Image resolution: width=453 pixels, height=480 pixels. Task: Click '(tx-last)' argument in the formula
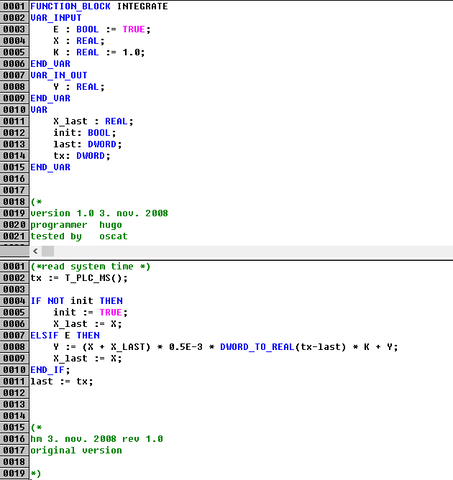point(320,347)
